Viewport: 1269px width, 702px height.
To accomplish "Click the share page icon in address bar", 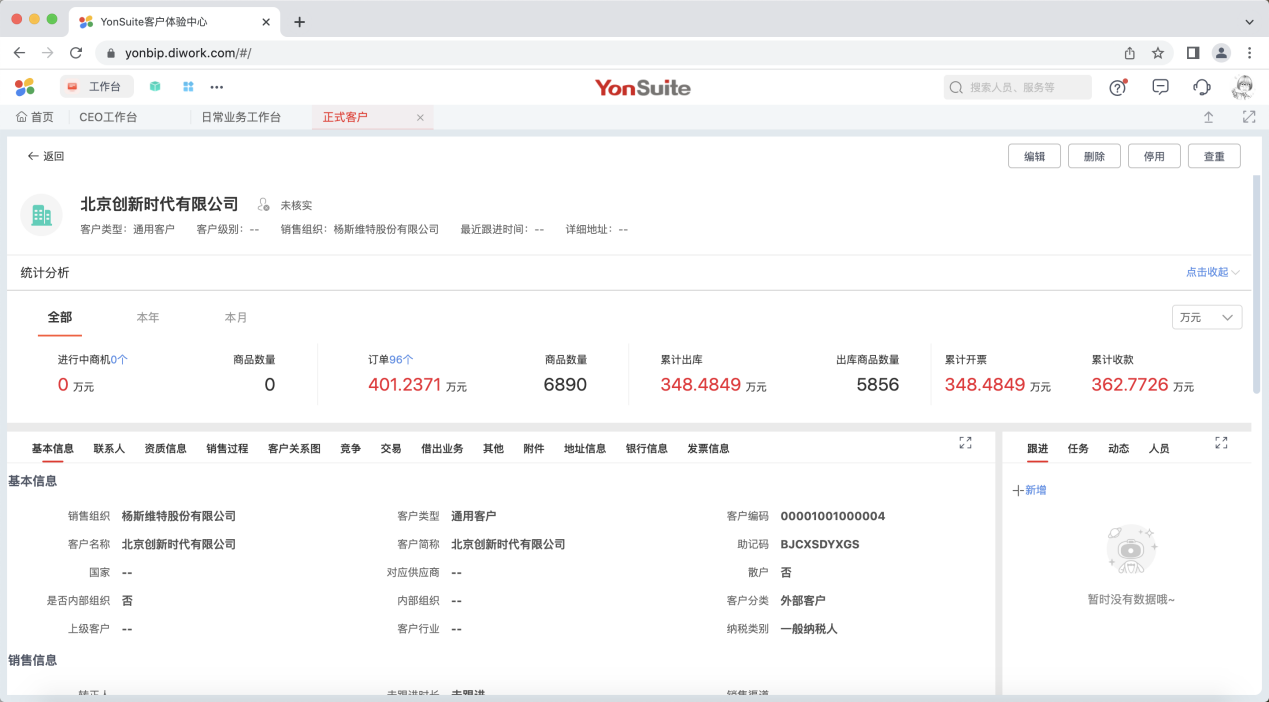I will [x=1130, y=53].
